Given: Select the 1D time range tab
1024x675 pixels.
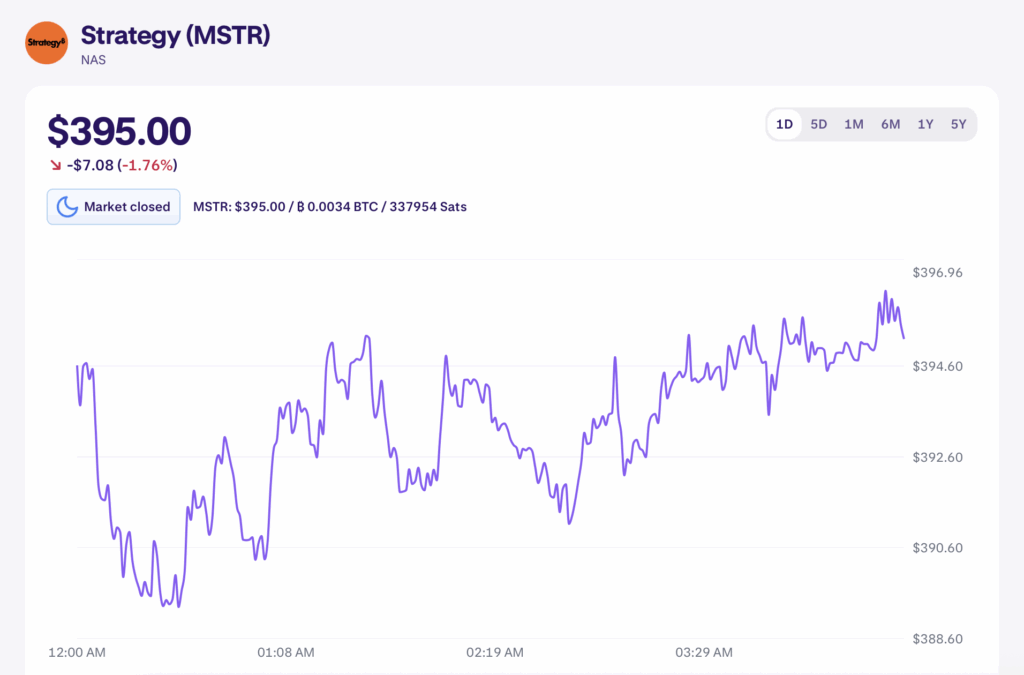Looking at the screenshot, I should pos(784,124).
